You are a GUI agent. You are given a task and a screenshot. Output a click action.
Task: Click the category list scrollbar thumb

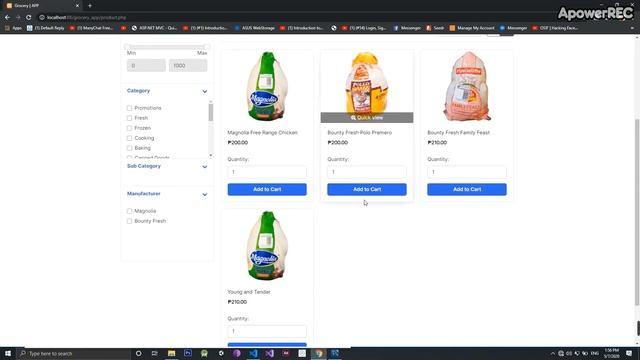click(x=211, y=113)
